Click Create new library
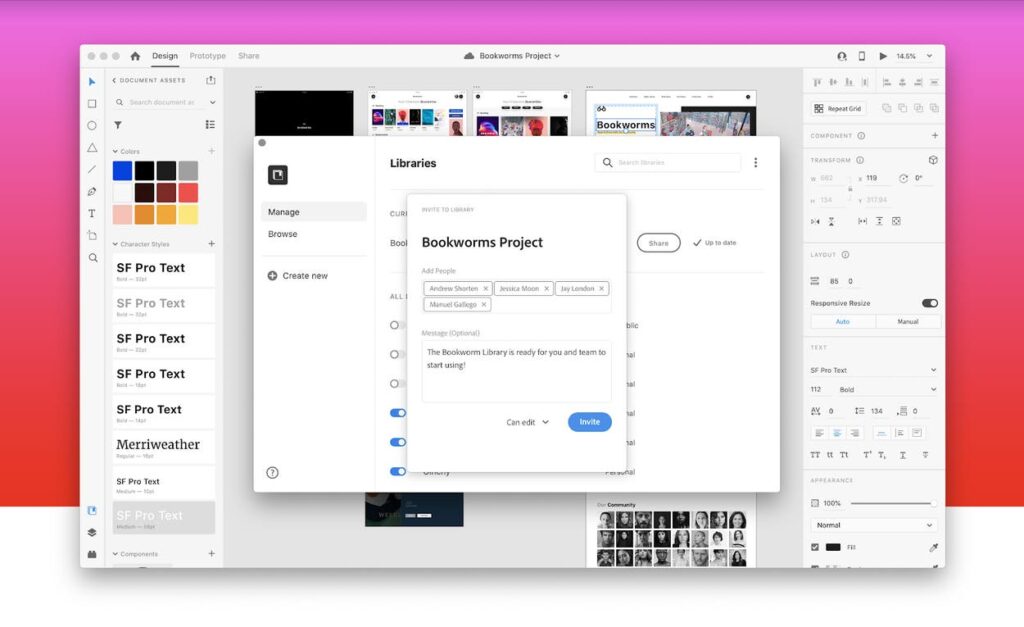 [298, 276]
